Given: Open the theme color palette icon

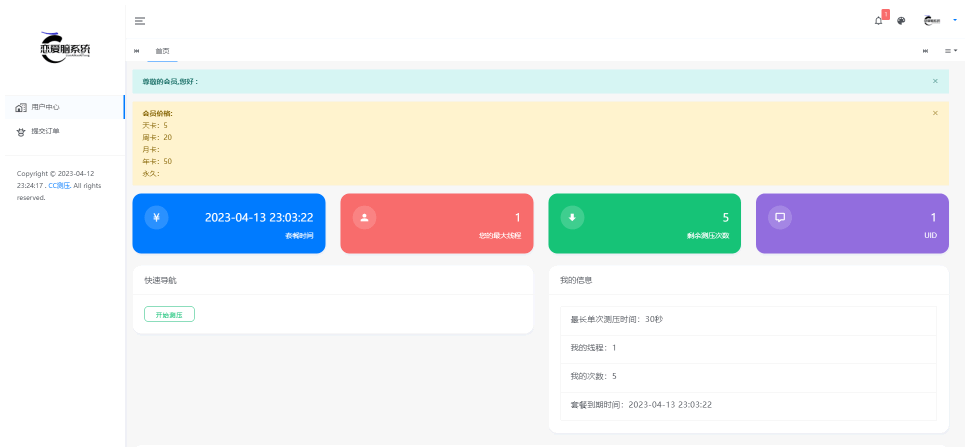Looking at the screenshot, I should point(901,20).
